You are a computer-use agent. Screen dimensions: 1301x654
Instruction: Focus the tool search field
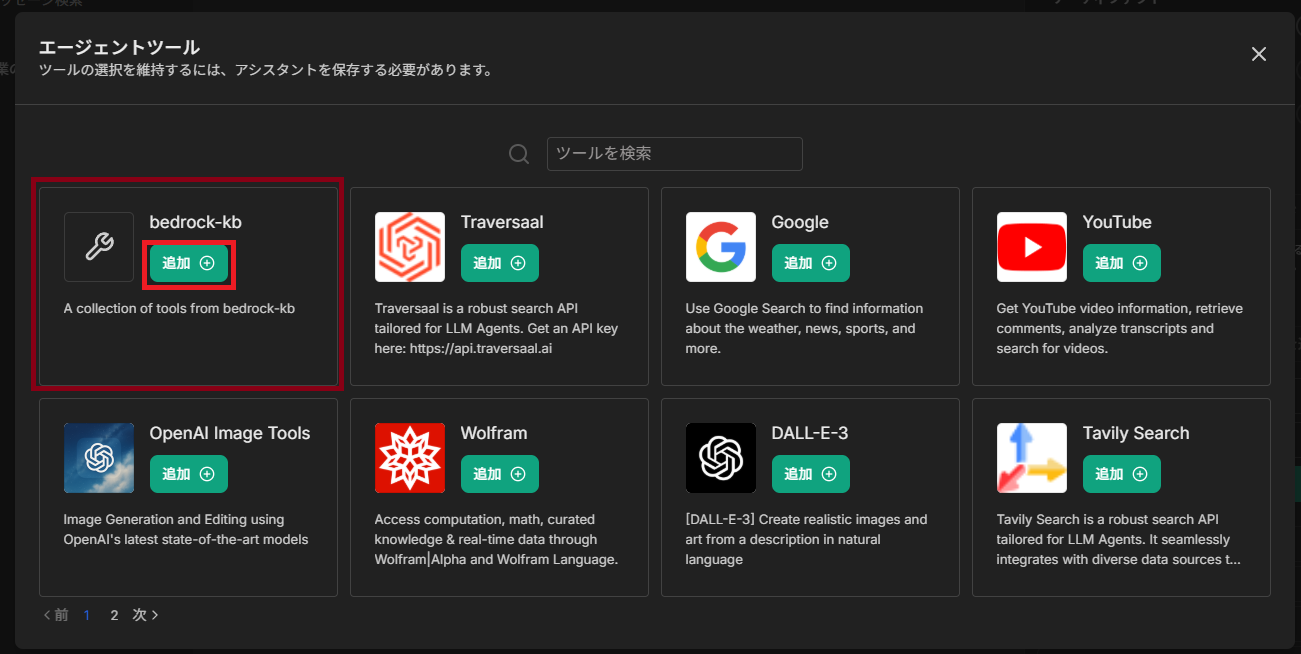point(675,154)
